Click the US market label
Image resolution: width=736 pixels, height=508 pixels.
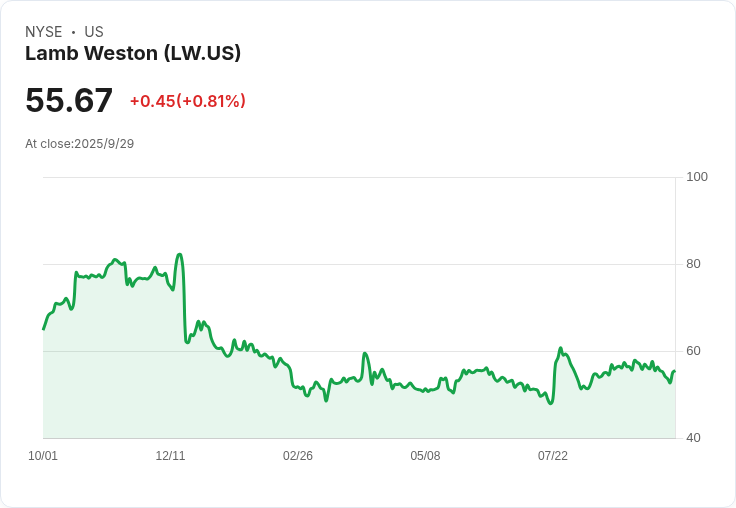[x=94, y=32]
